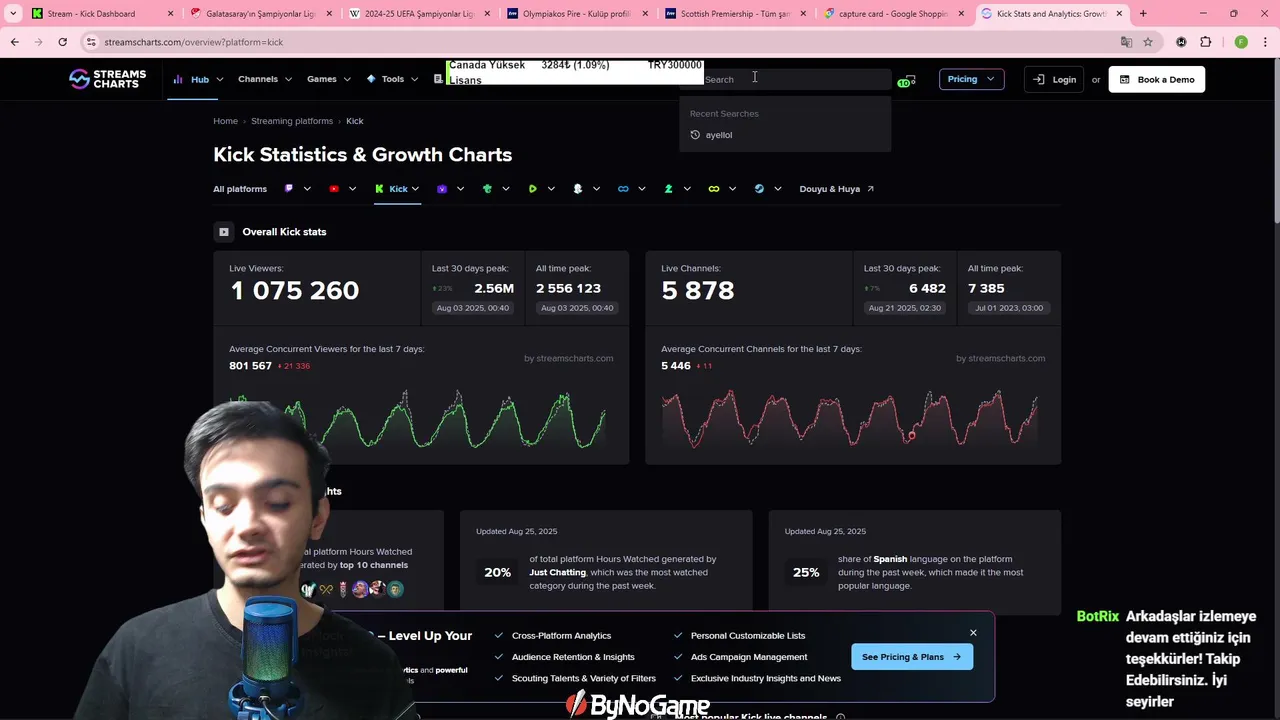Select recent search ayellol
The image size is (1280, 720).
click(719, 135)
